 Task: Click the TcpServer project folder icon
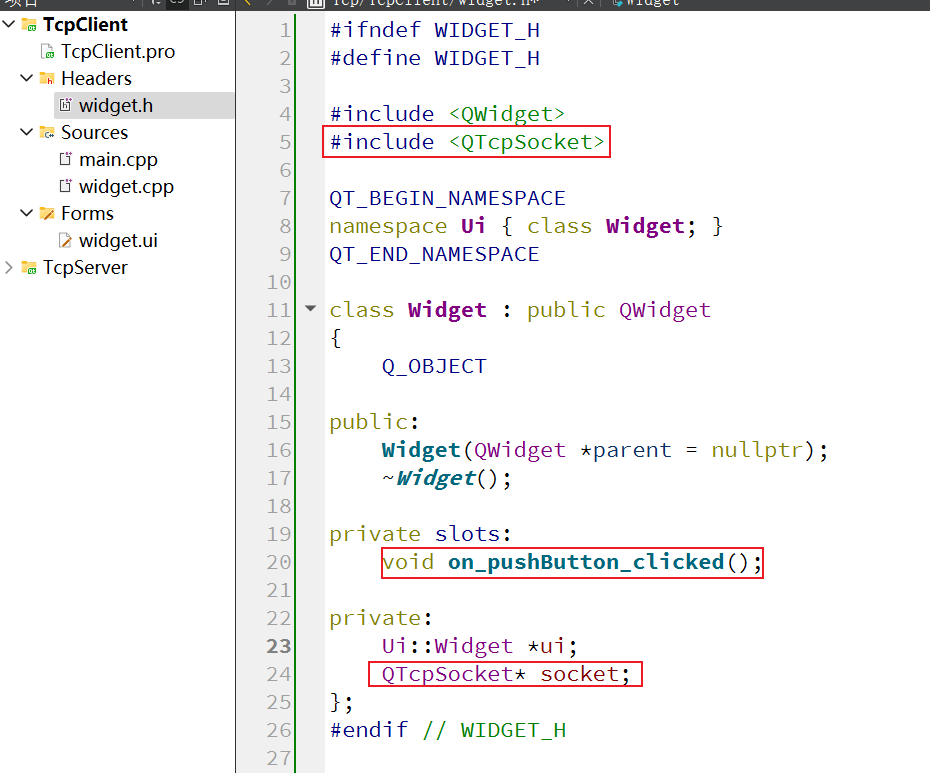(x=29, y=268)
